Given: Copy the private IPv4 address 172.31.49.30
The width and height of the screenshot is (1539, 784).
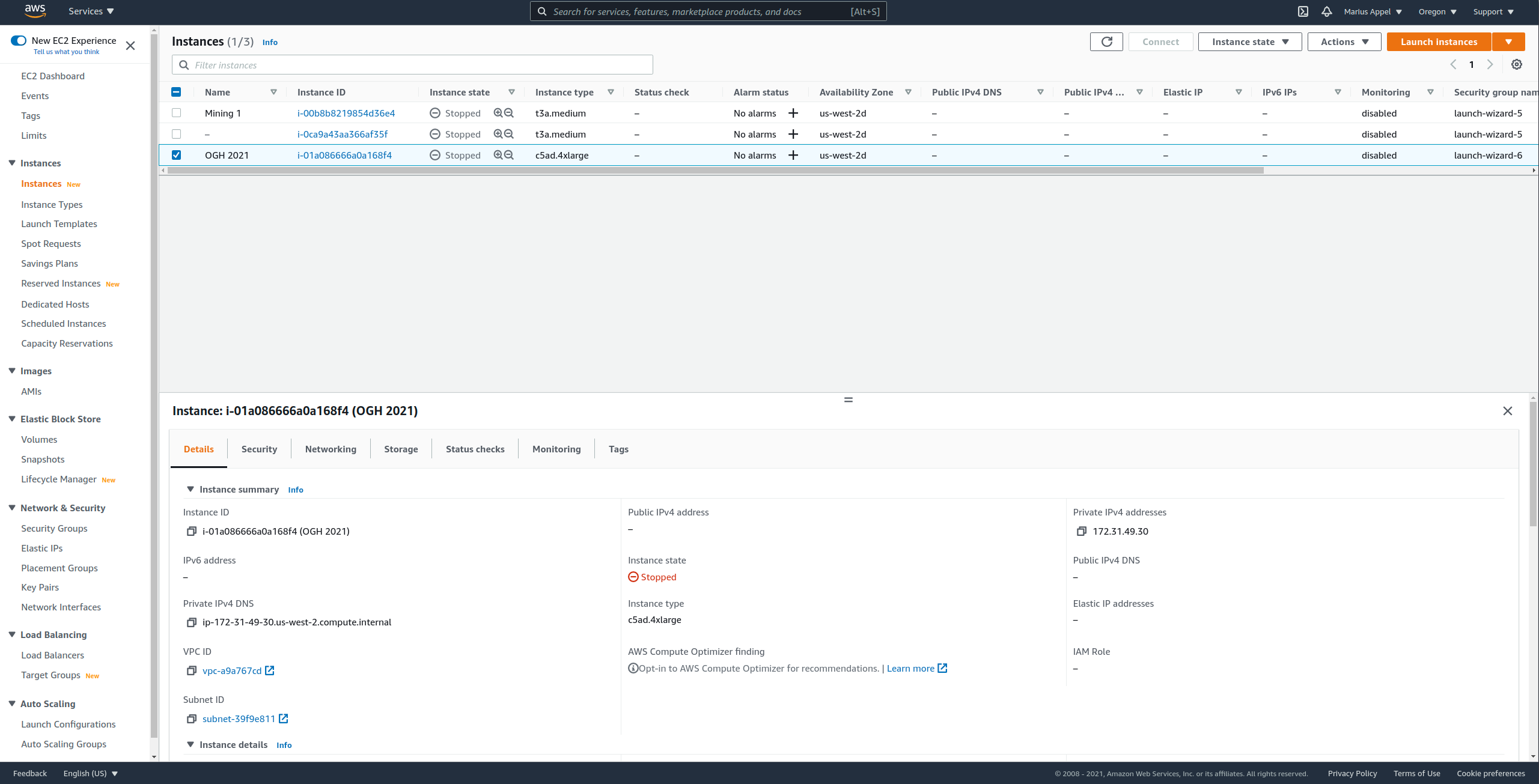Looking at the screenshot, I should [1082, 531].
